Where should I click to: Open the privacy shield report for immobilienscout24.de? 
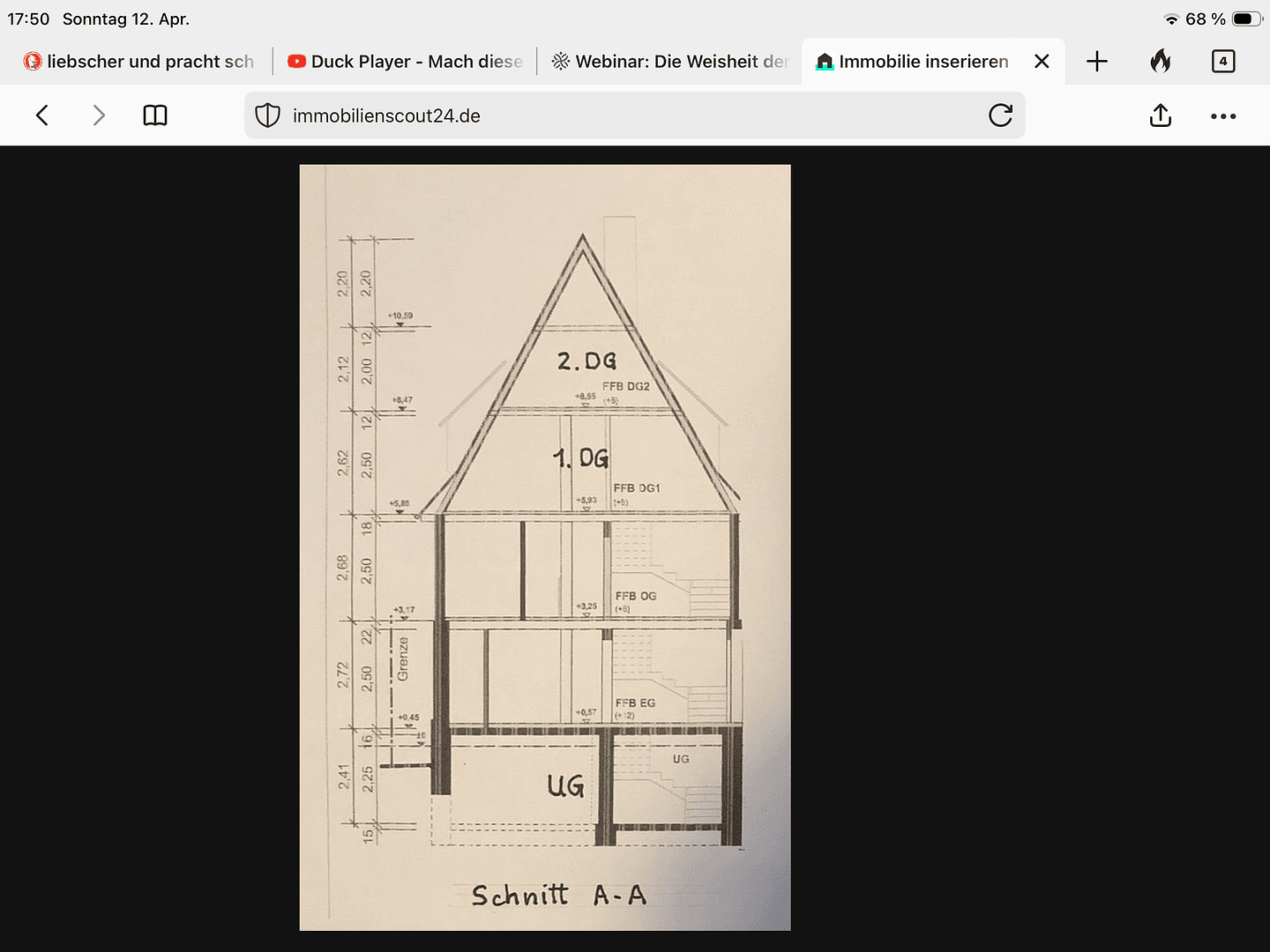(267, 115)
